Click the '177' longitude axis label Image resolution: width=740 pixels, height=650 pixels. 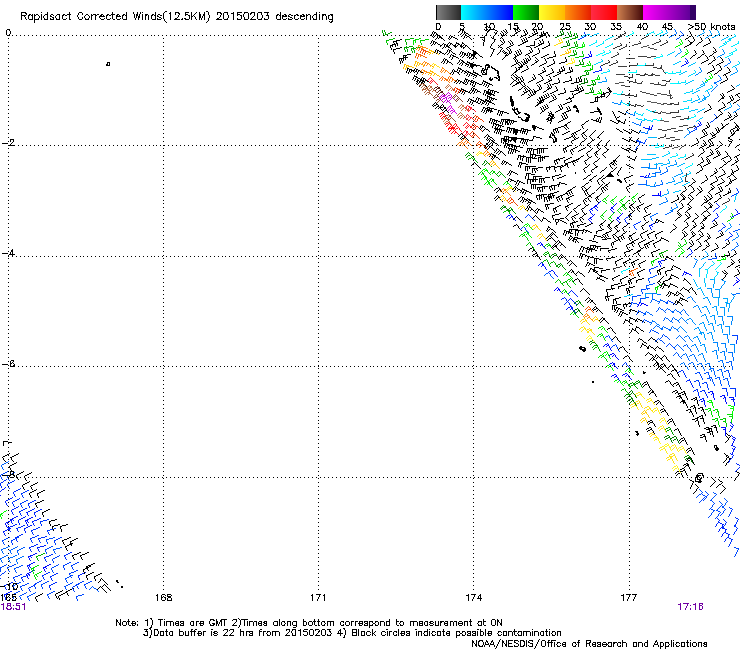(x=629, y=598)
